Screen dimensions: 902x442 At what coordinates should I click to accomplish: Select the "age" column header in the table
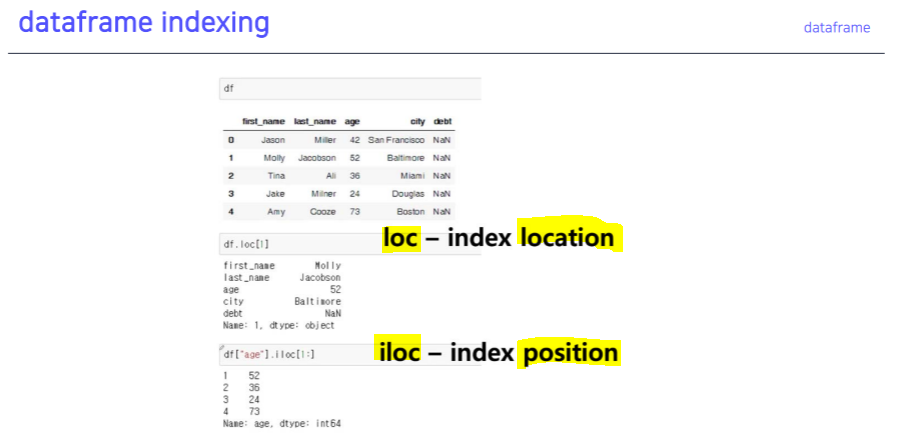(352, 121)
